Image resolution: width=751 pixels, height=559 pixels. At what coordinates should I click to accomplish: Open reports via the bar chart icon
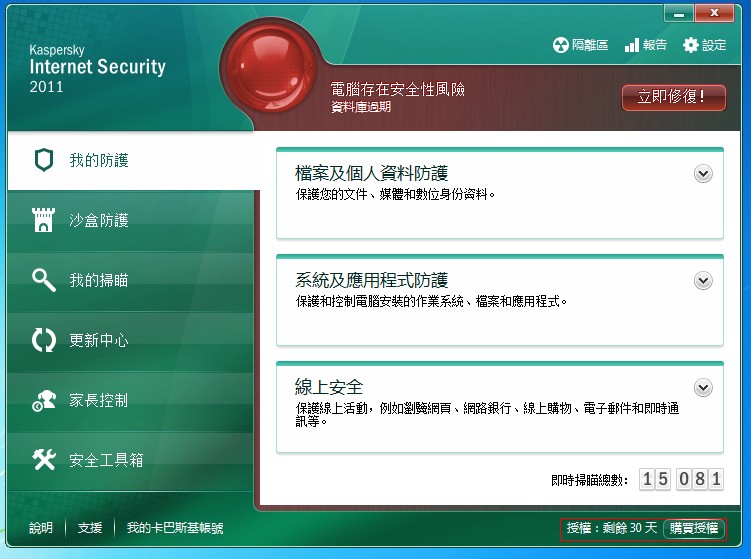click(632, 45)
